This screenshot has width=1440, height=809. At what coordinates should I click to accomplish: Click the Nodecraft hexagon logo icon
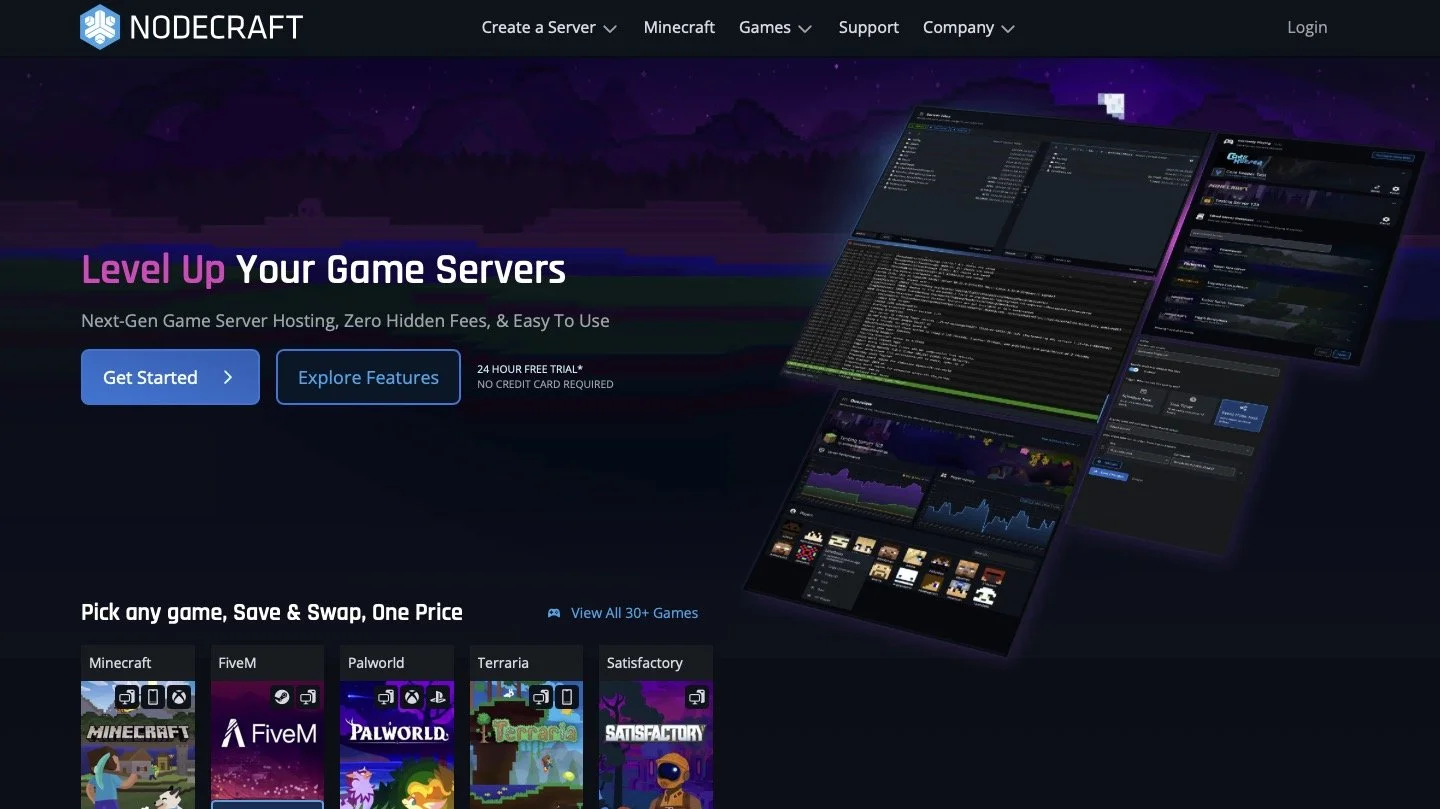point(100,27)
